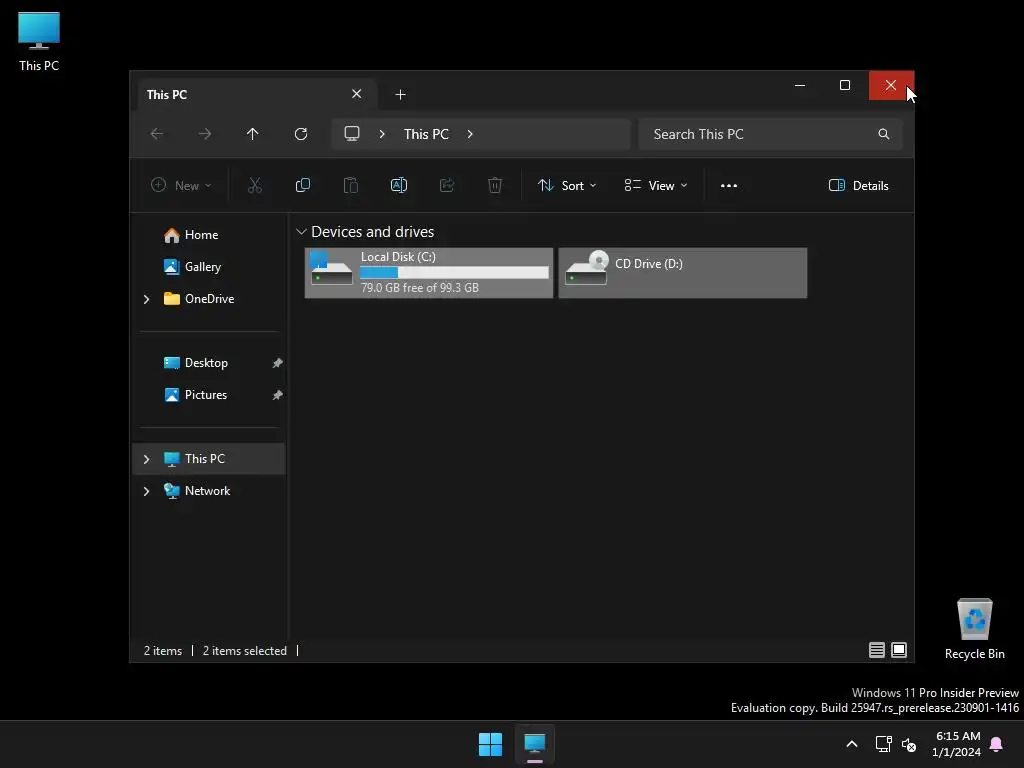Image resolution: width=1024 pixels, height=768 pixels.
Task: Expand the OneDrive tree node
Action: click(146, 298)
